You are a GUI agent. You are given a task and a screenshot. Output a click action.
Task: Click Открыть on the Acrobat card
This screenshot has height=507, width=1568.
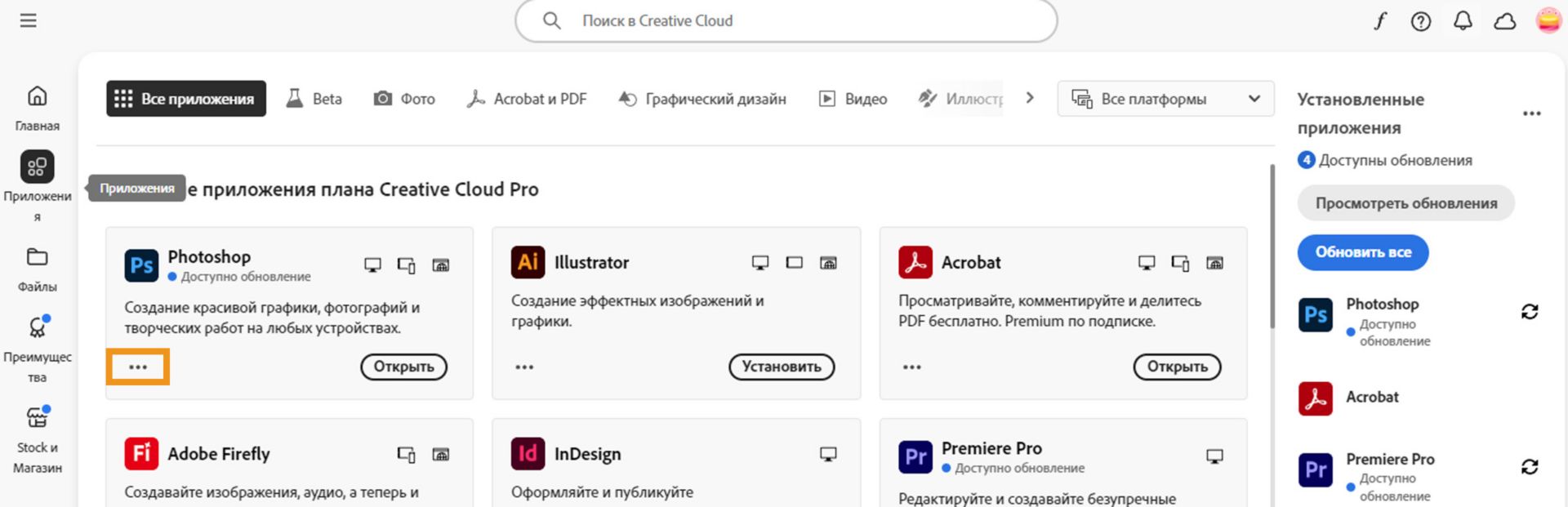1177,367
